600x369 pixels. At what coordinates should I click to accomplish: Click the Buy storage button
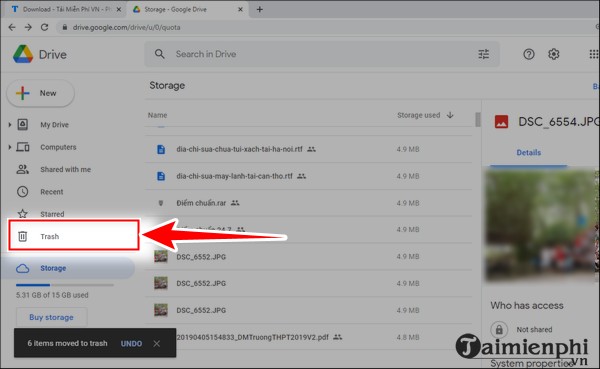51,317
